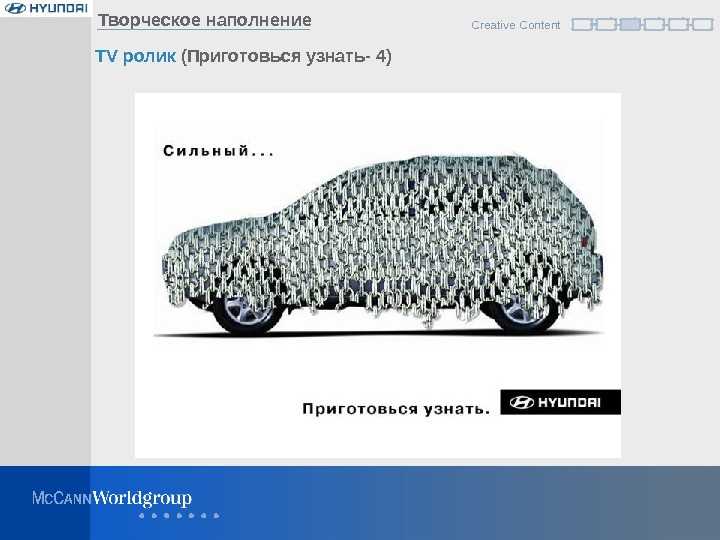Click the '(Приготовься узнать- 4)' subtitle text
Image resolution: width=720 pixels, height=540 pixels.
(286, 57)
